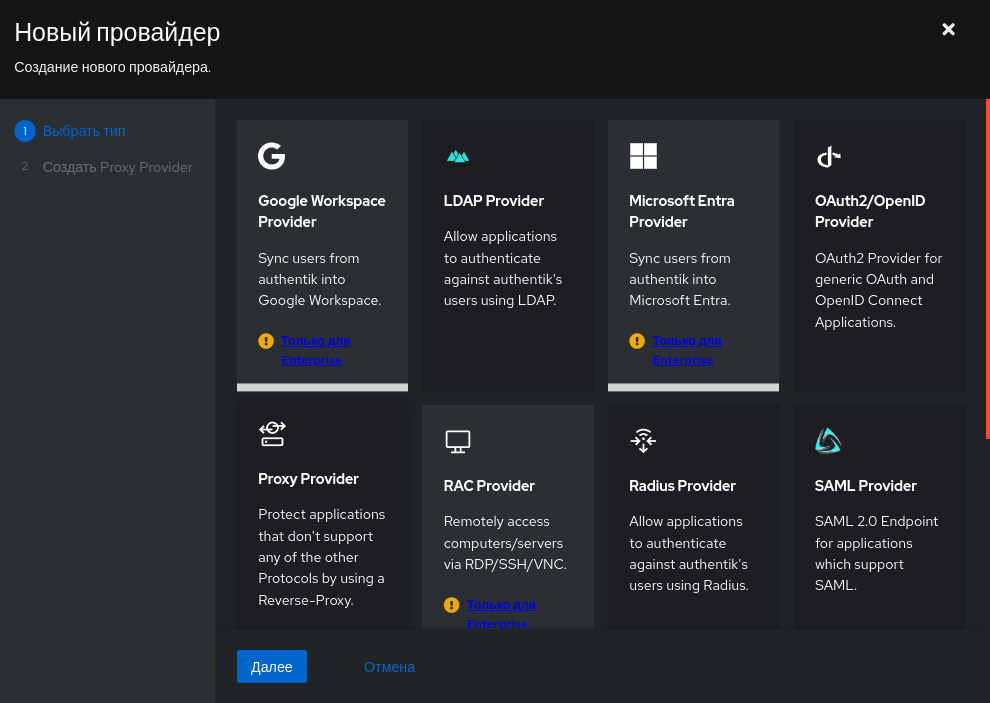Screen dimensions: 990x703
Task: Click the red scrollbar on the right edge
Action: (x=987, y=268)
